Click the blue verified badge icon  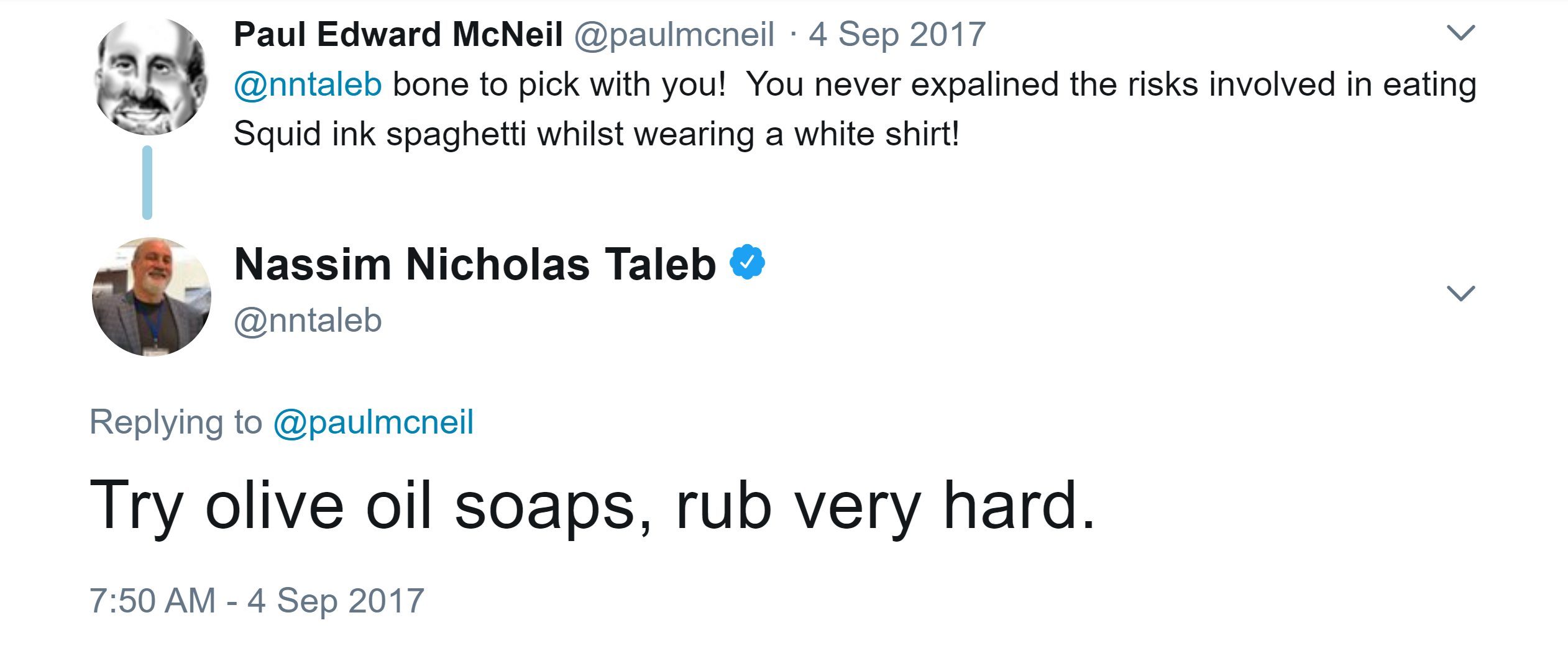747,263
